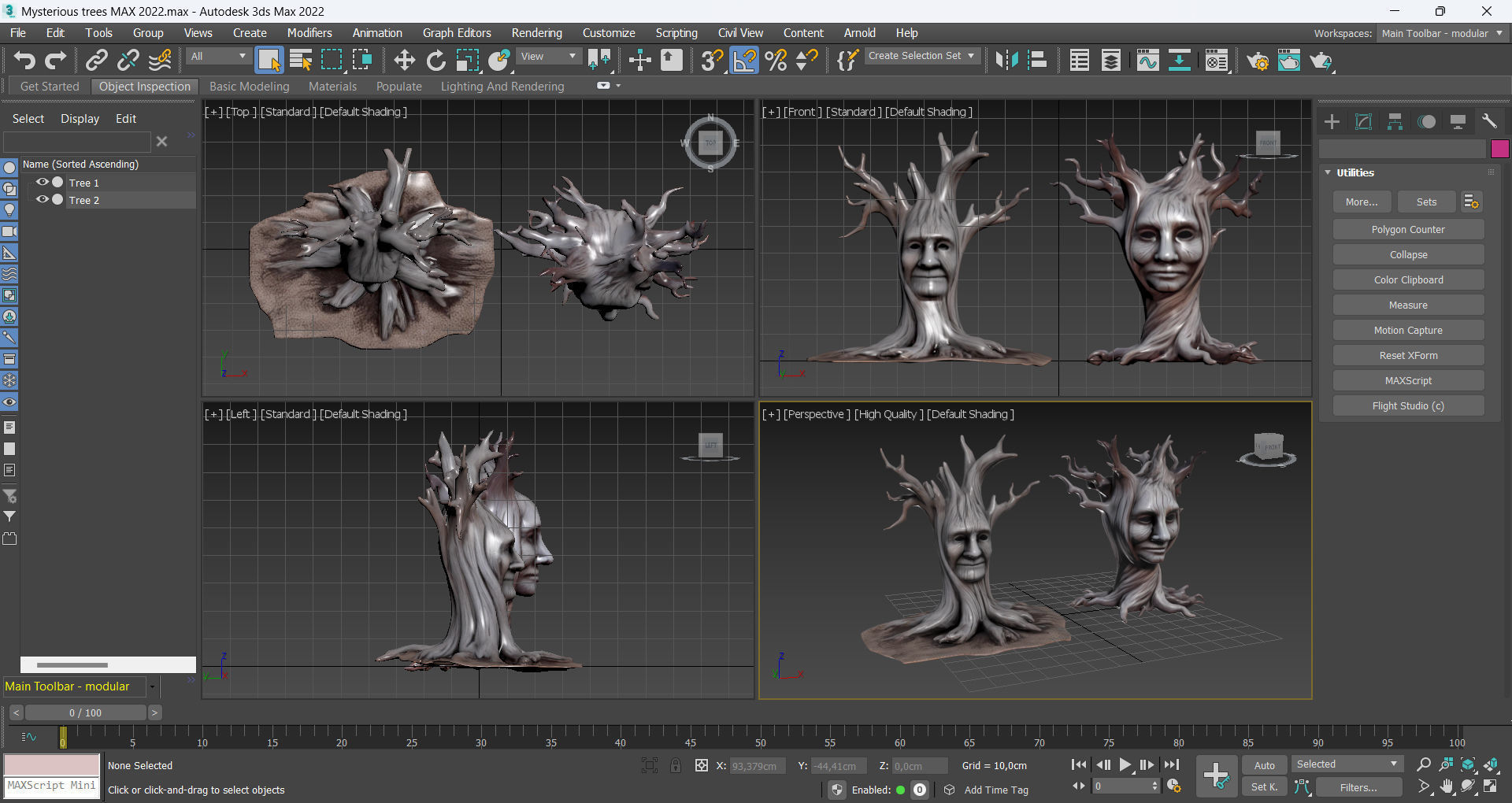Open Select by Name dialog
1512x803 pixels.
pyautogui.click(x=301, y=60)
